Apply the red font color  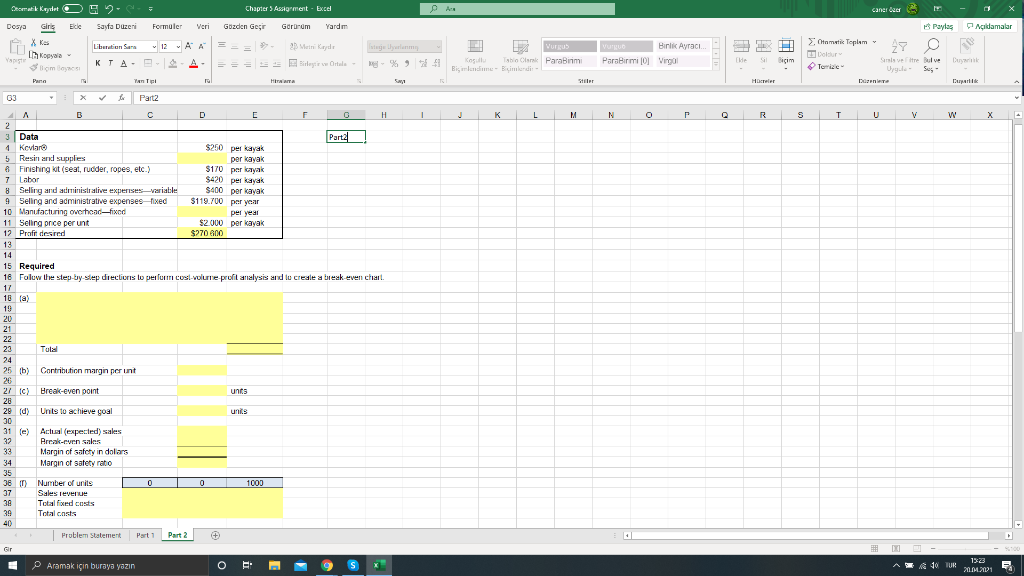point(193,63)
